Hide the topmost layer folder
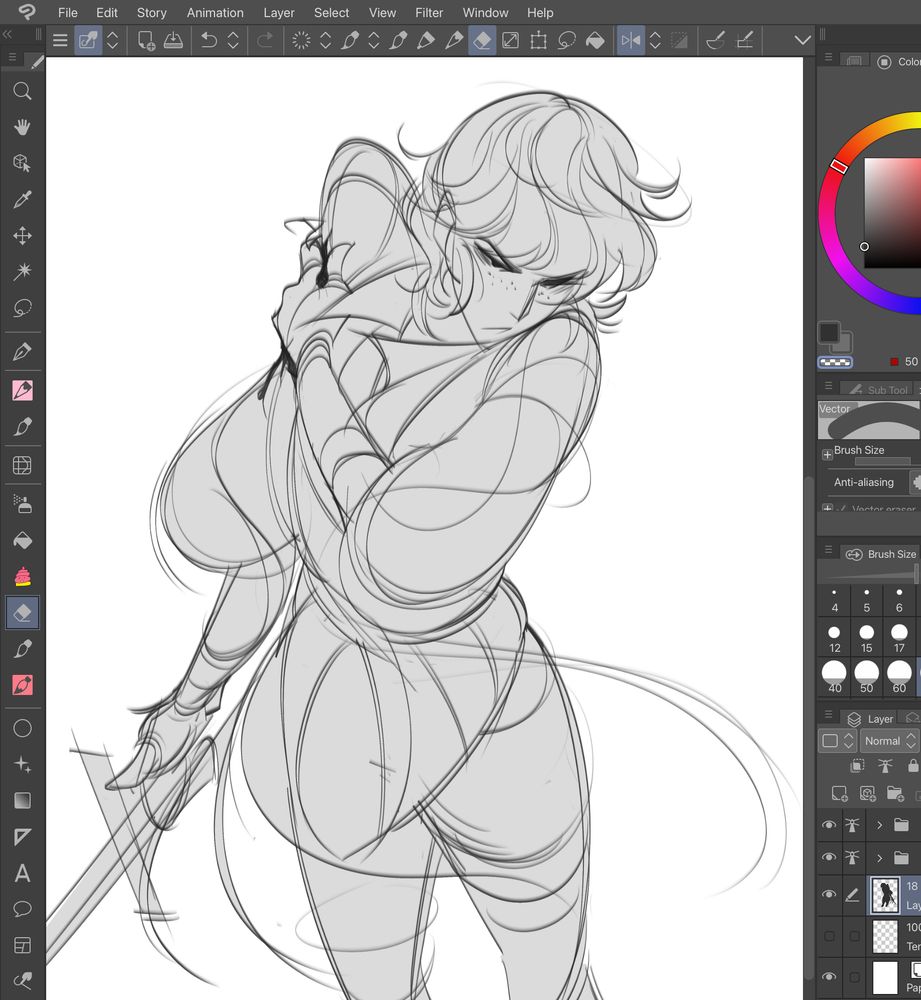921x1000 pixels. point(829,825)
